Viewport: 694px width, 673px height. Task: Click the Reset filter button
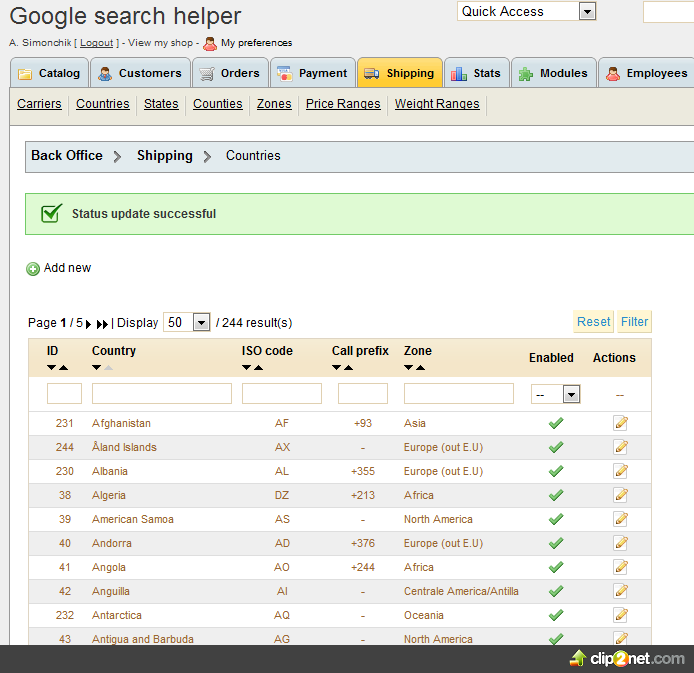click(593, 322)
